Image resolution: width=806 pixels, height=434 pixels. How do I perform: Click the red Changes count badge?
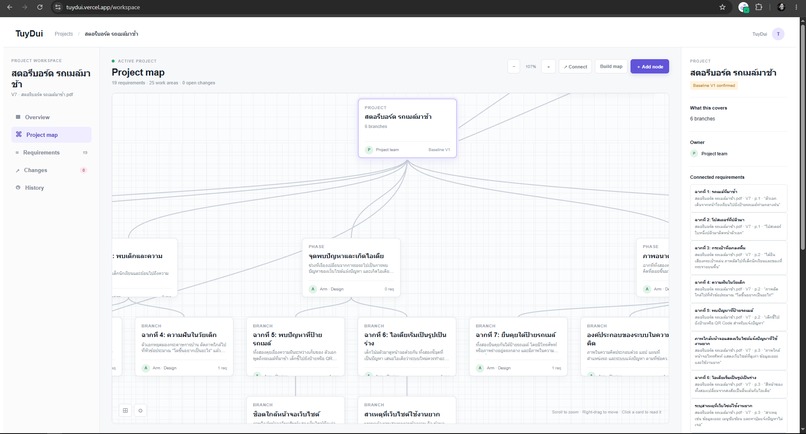(83, 170)
